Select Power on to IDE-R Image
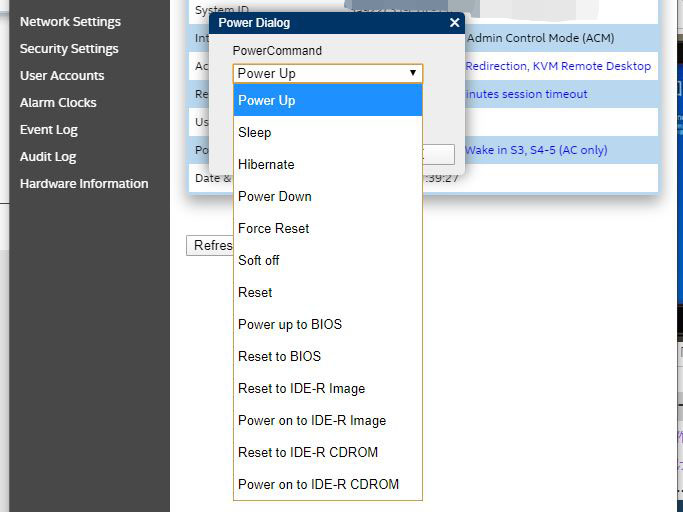This screenshot has height=512, width=683. 328,420
